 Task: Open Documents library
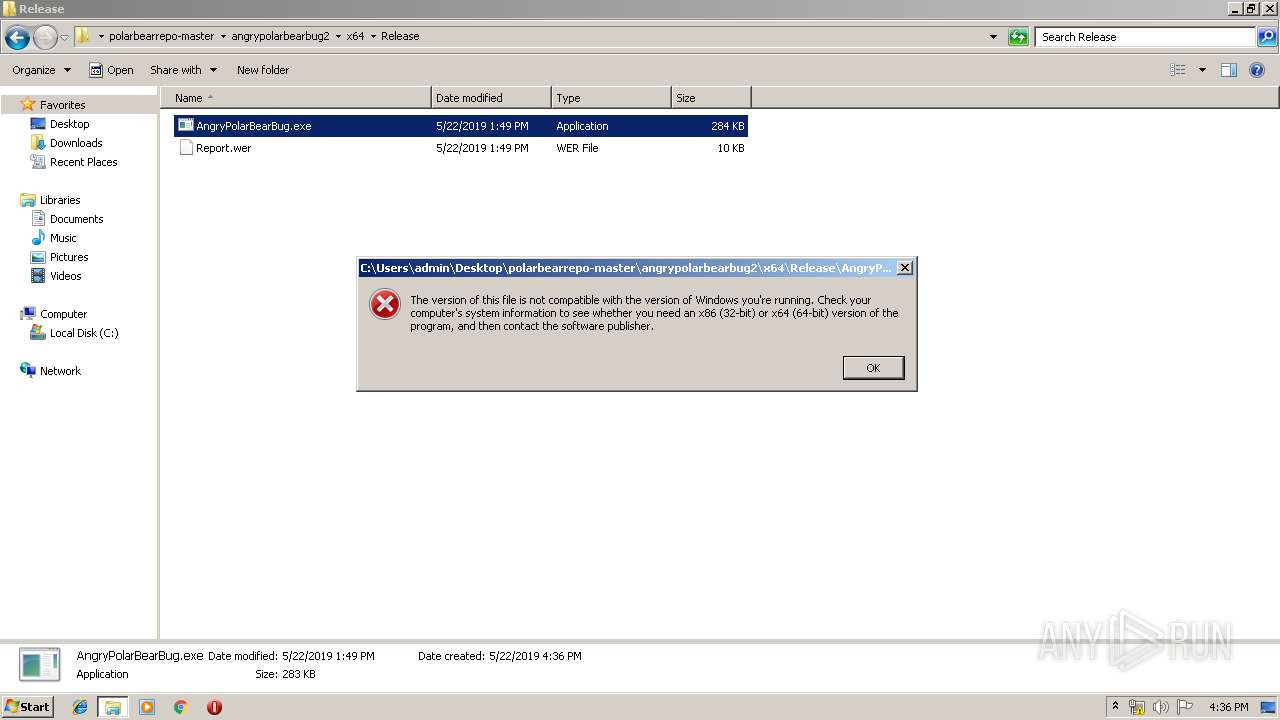pos(76,219)
